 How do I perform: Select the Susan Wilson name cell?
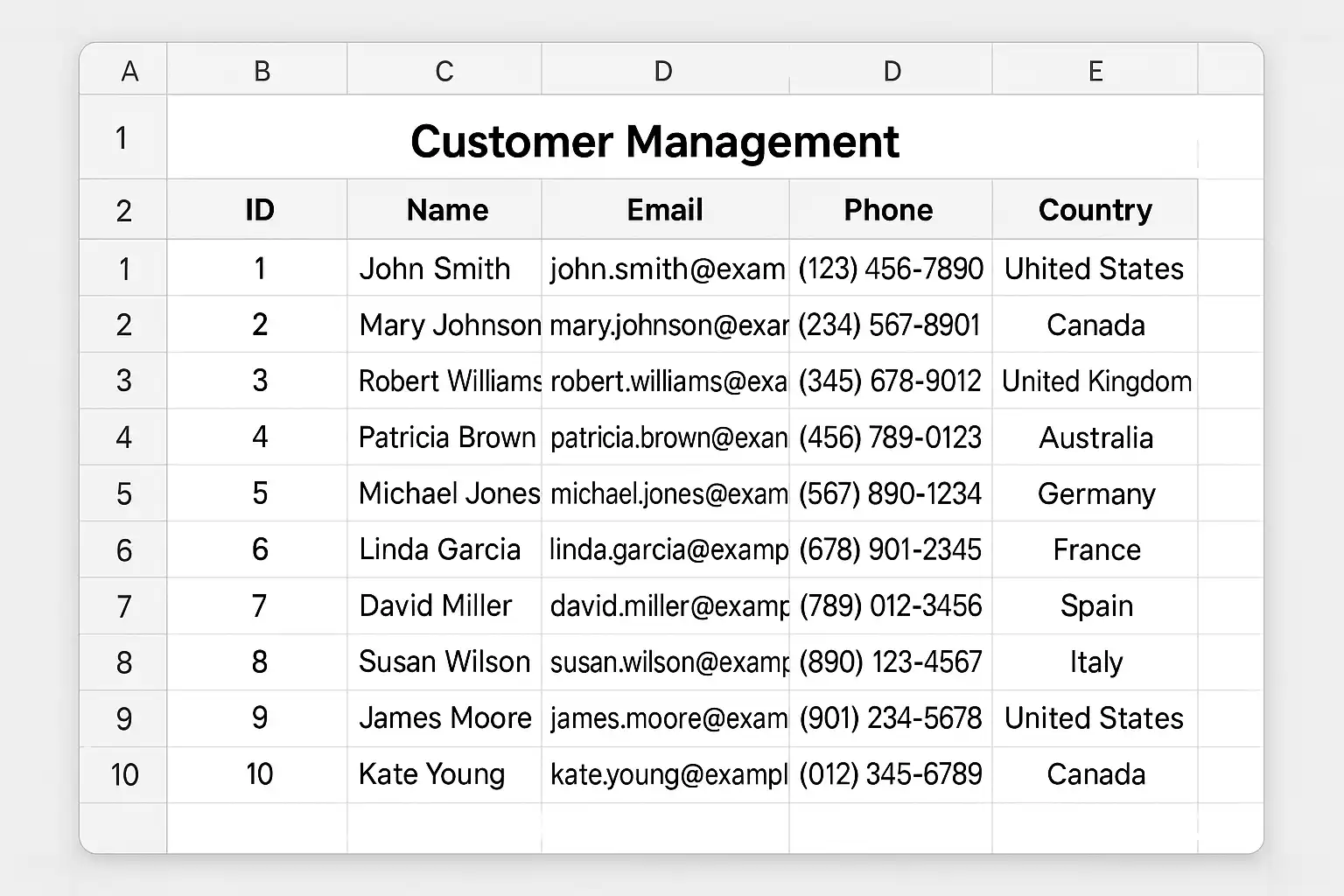click(x=444, y=662)
